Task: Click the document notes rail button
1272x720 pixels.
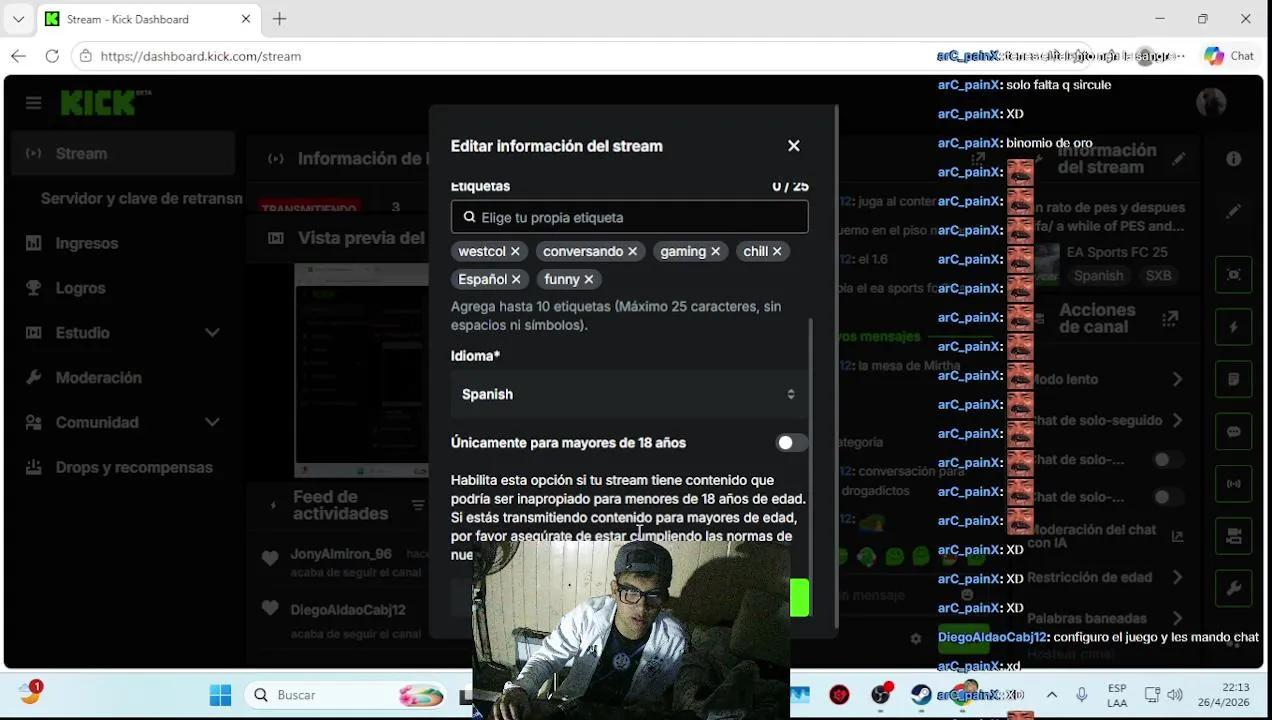Action: 1234,380
